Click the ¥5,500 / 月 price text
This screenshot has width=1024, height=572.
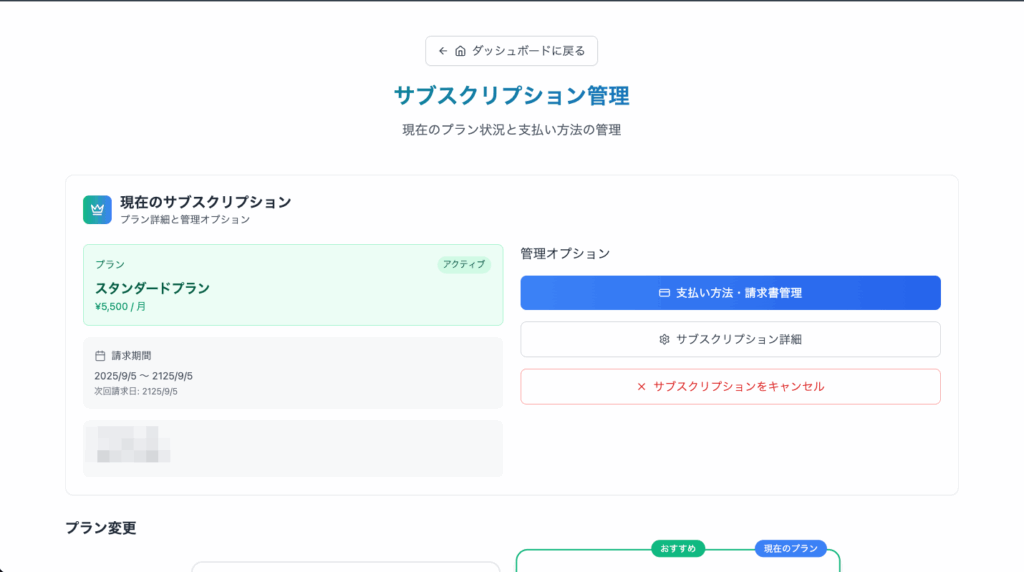click(x=120, y=307)
